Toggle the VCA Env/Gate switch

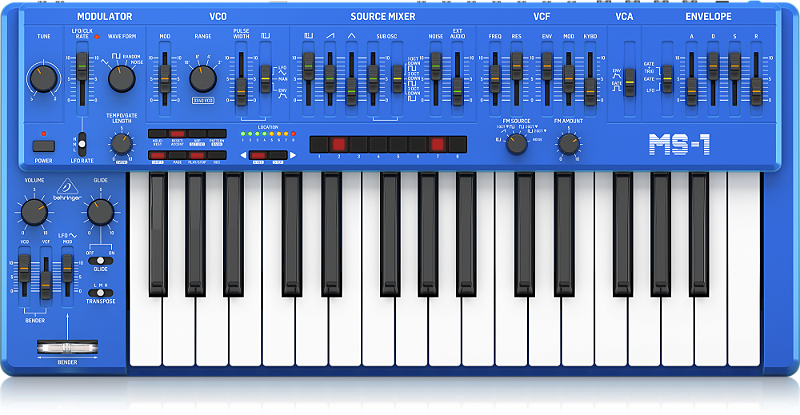(630, 83)
